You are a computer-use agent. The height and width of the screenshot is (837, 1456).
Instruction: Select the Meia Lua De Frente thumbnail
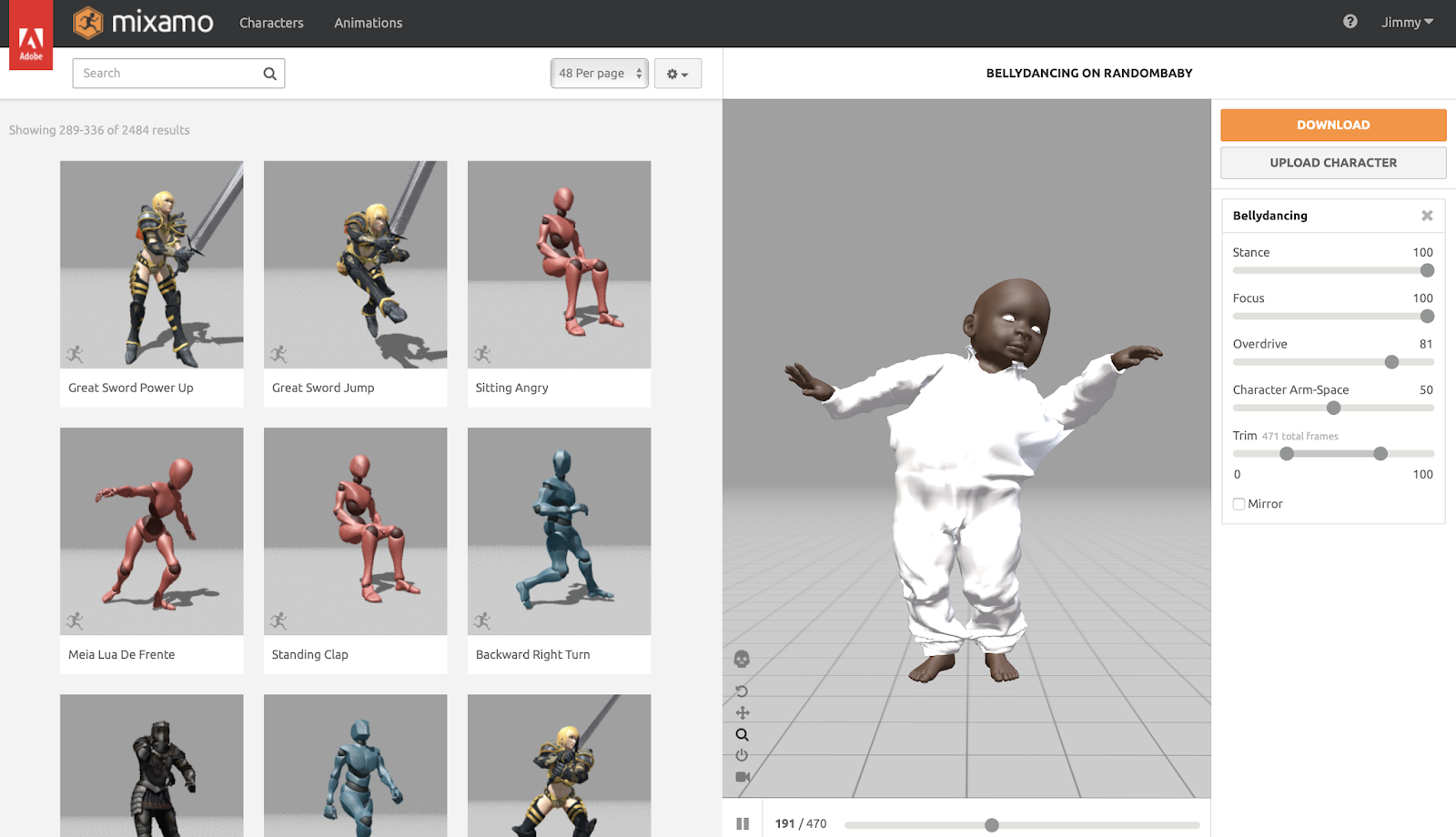tap(152, 531)
